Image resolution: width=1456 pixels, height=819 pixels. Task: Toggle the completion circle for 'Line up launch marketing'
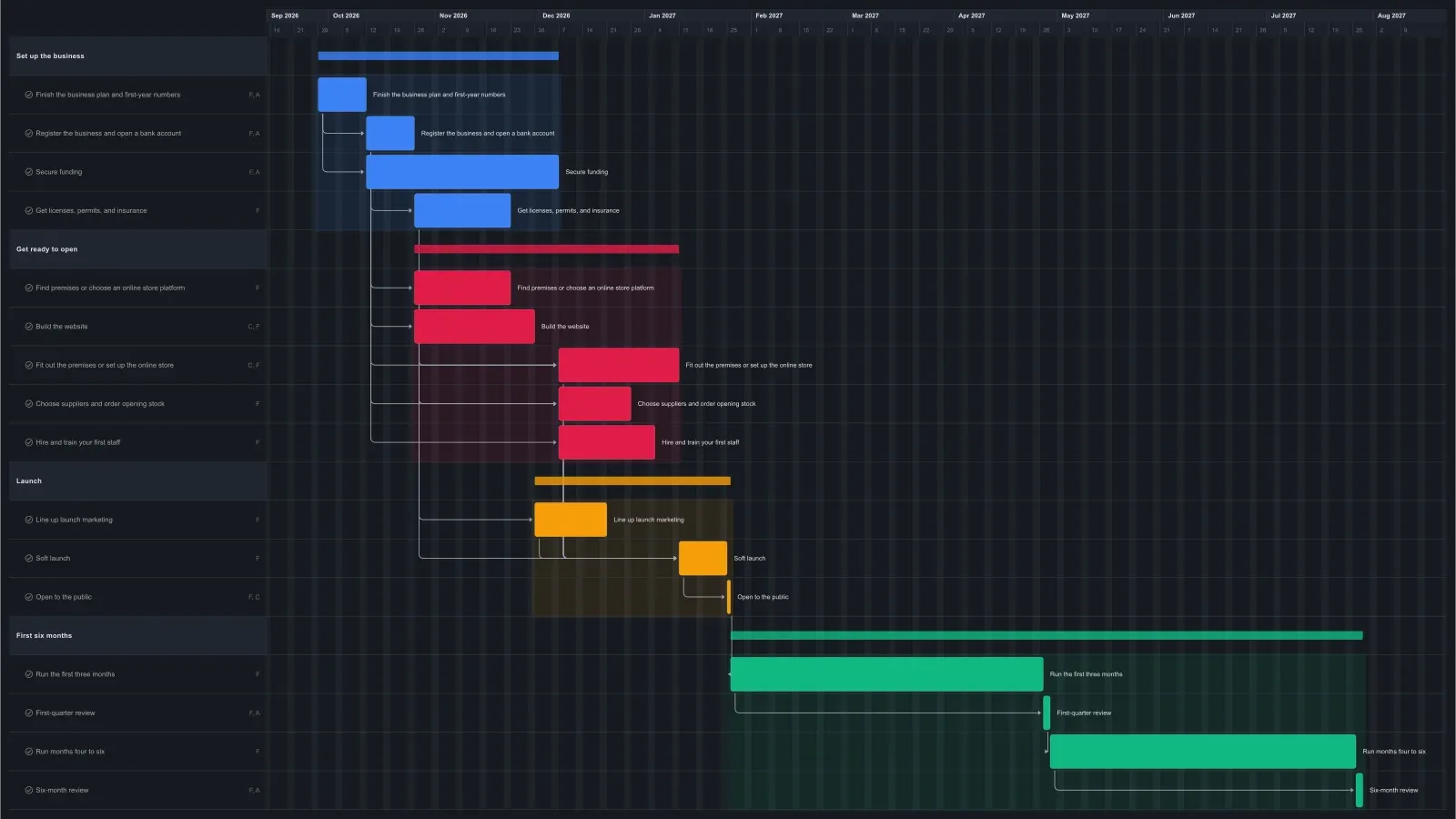pos(28,521)
